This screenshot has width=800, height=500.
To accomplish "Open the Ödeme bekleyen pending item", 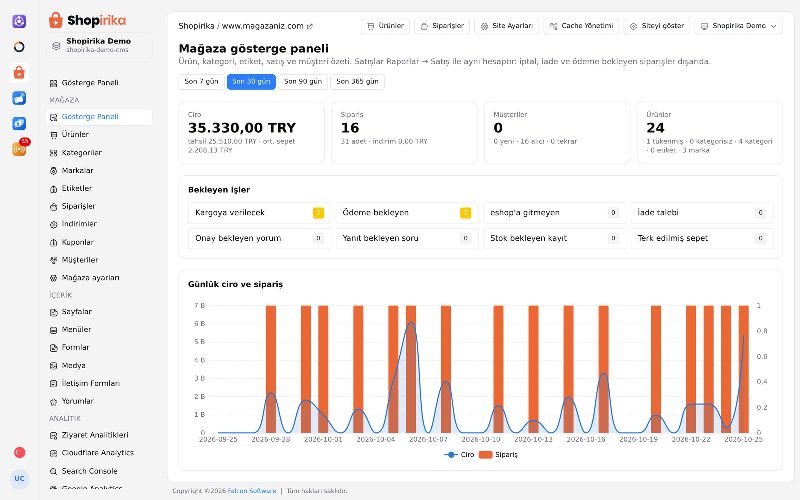I will coord(407,213).
